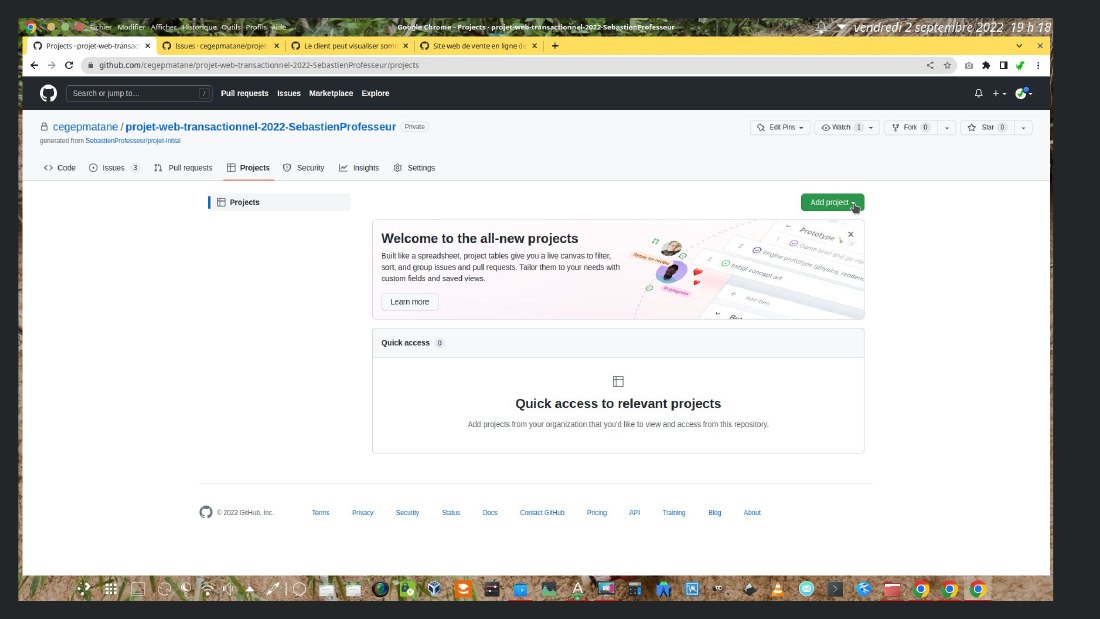Bookmark this page with the star icon
The width and height of the screenshot is (1100, 619).
tap(947, 65)
